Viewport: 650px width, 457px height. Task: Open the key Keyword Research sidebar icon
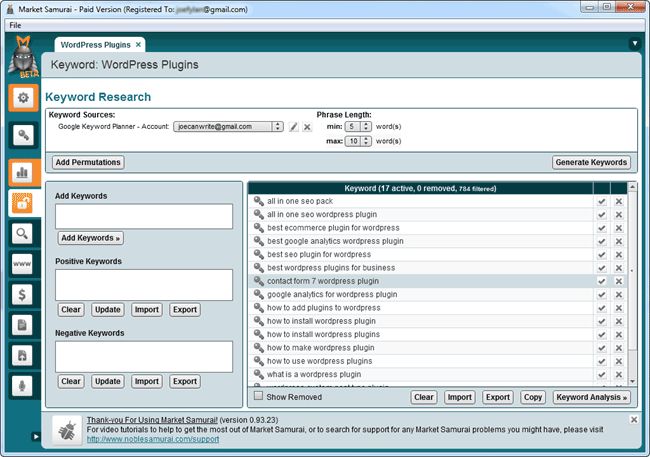(23, 135)
